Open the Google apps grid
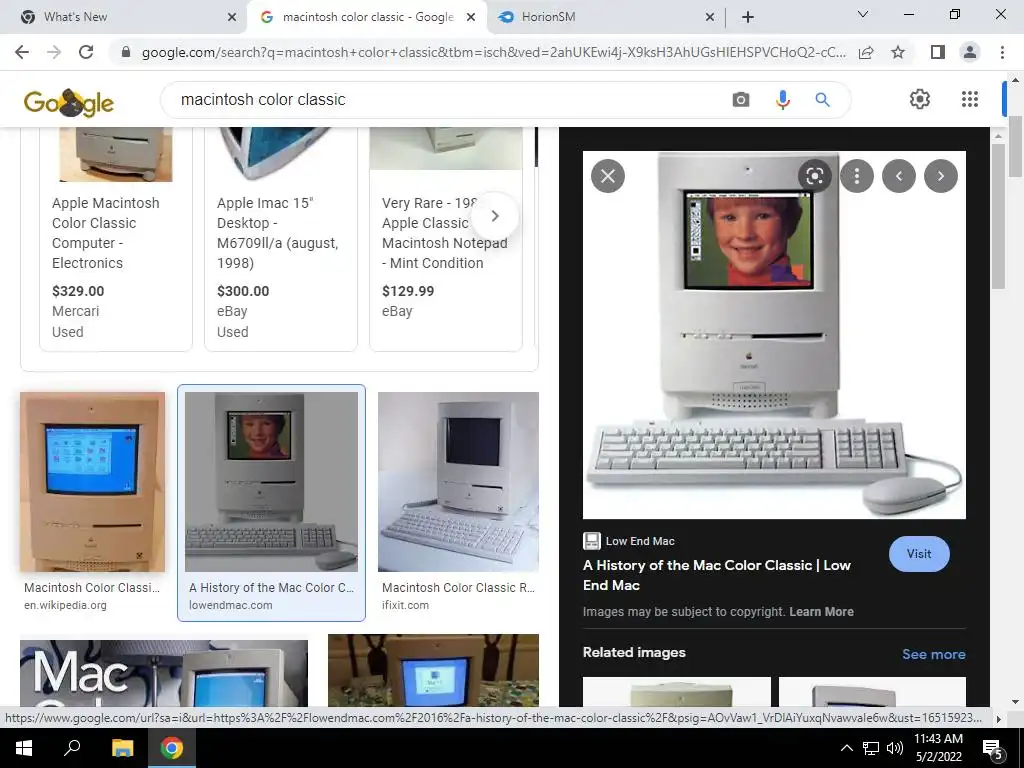The height and width of the screenshot is (768, 1024). pyautogui.click(x=970, y=99)
